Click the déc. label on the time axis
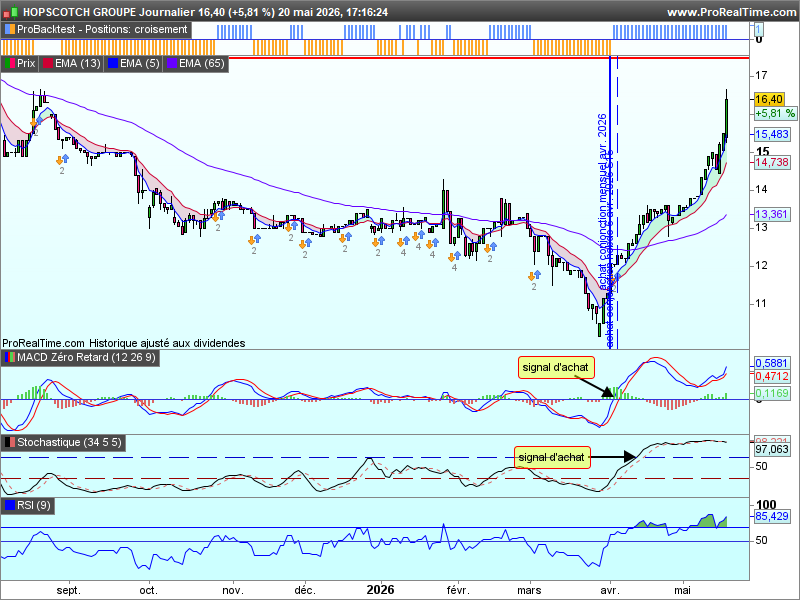The height and width of the screenshot is (600, 800). [x=305, y=590]
